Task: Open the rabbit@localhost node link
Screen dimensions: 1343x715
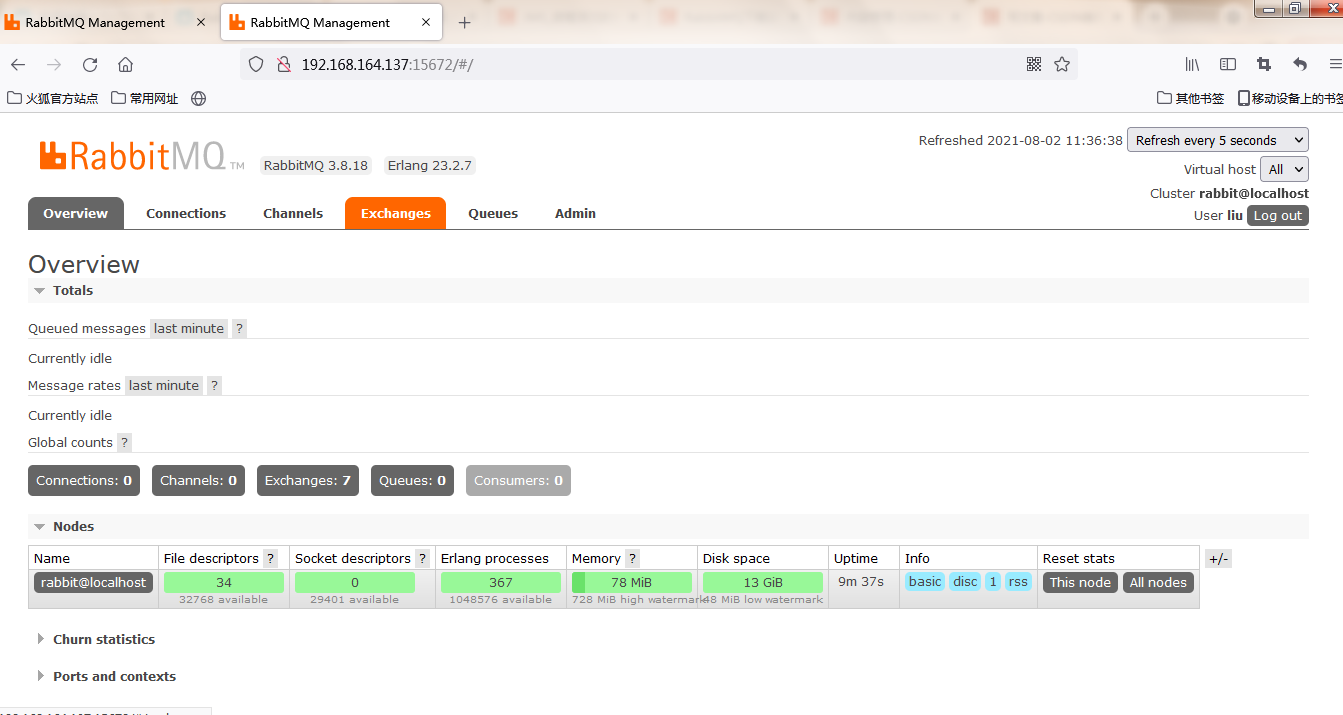Action: point(94,582)
